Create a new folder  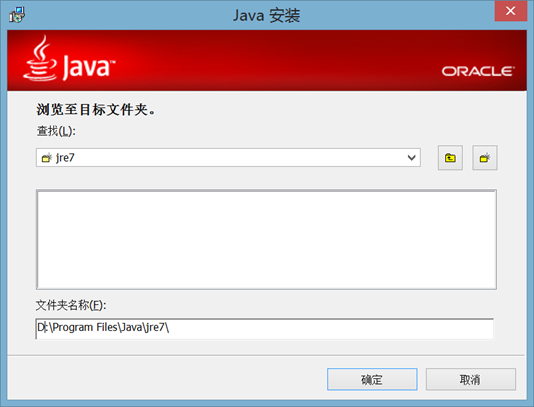pyautogui.click(x=485, y=158)
